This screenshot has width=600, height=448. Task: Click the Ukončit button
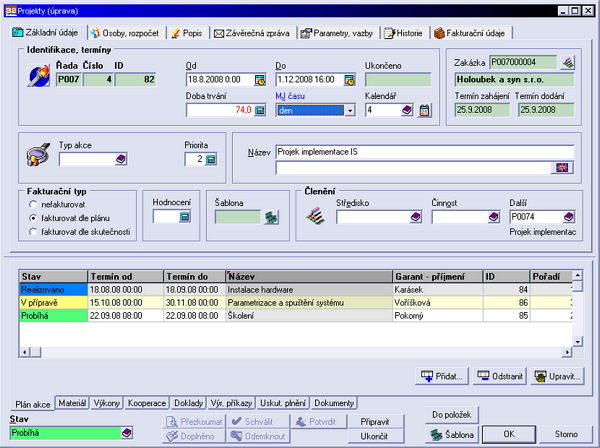click(375, 436)
